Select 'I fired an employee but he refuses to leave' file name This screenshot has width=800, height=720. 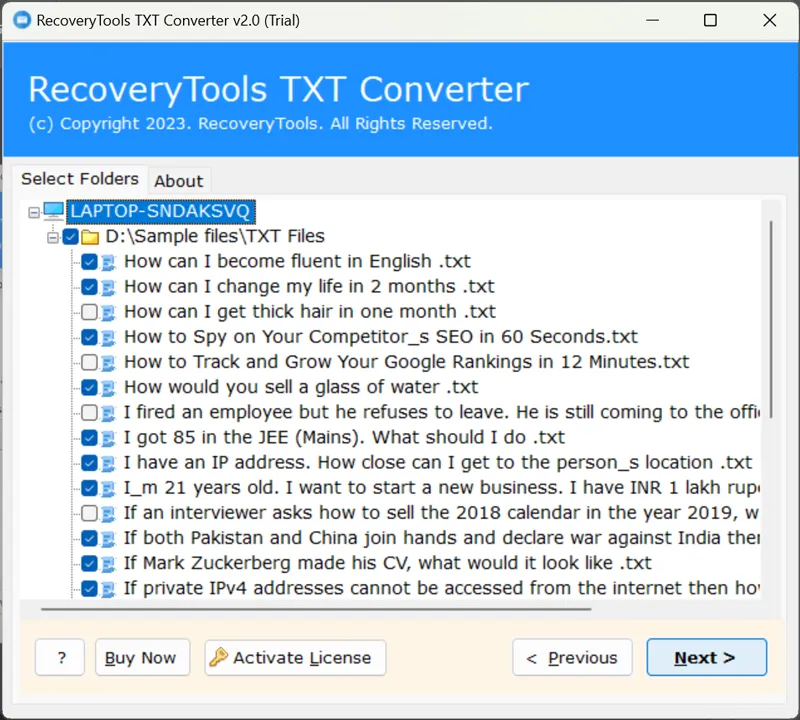tap(442, 412)
